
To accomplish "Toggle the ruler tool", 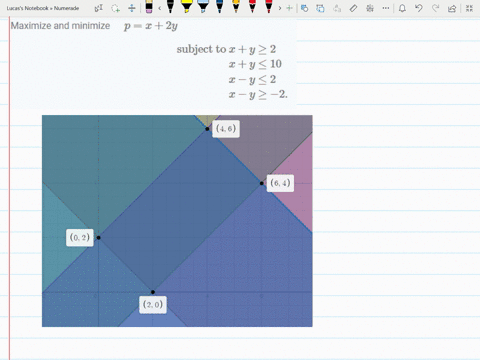I will 353,8.
